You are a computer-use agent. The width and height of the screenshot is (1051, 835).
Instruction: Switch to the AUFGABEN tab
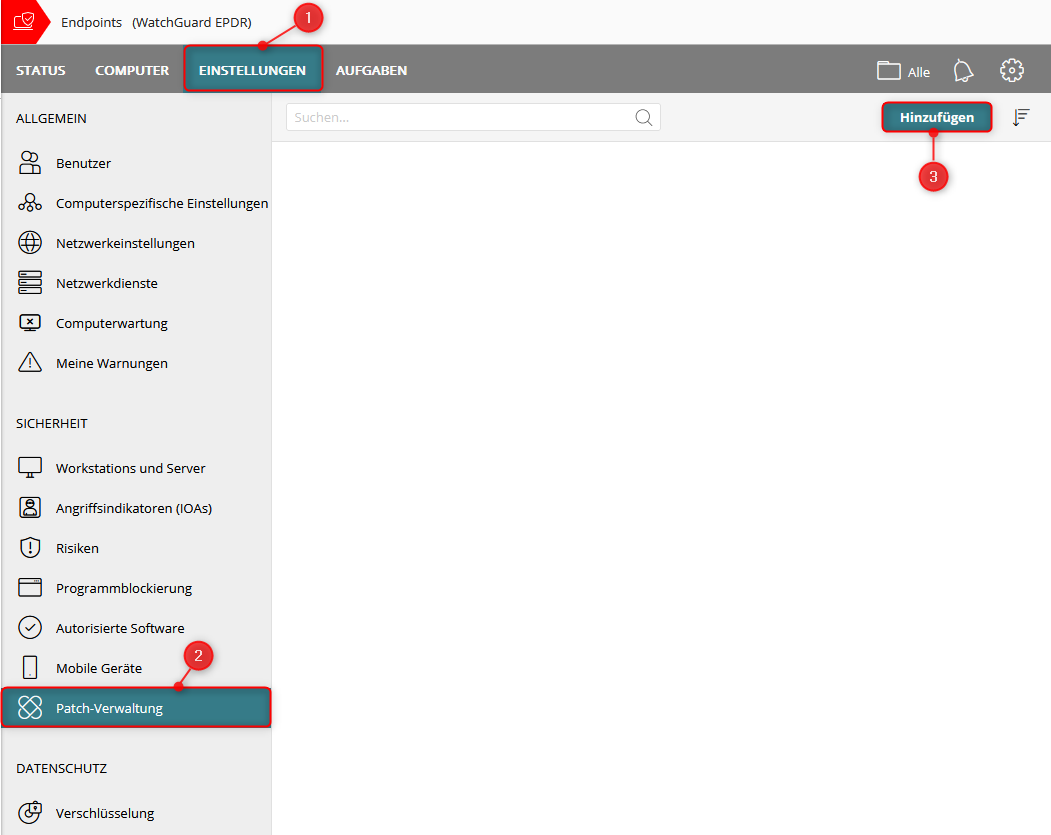371,71
